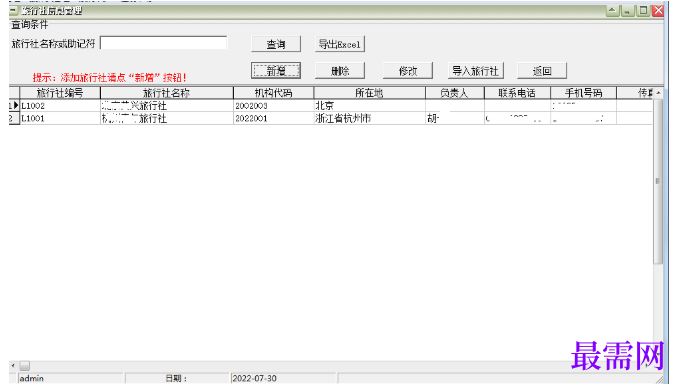
Task: Focus the 旅行社名称或助记符 search field
Action: pos(164,43)
